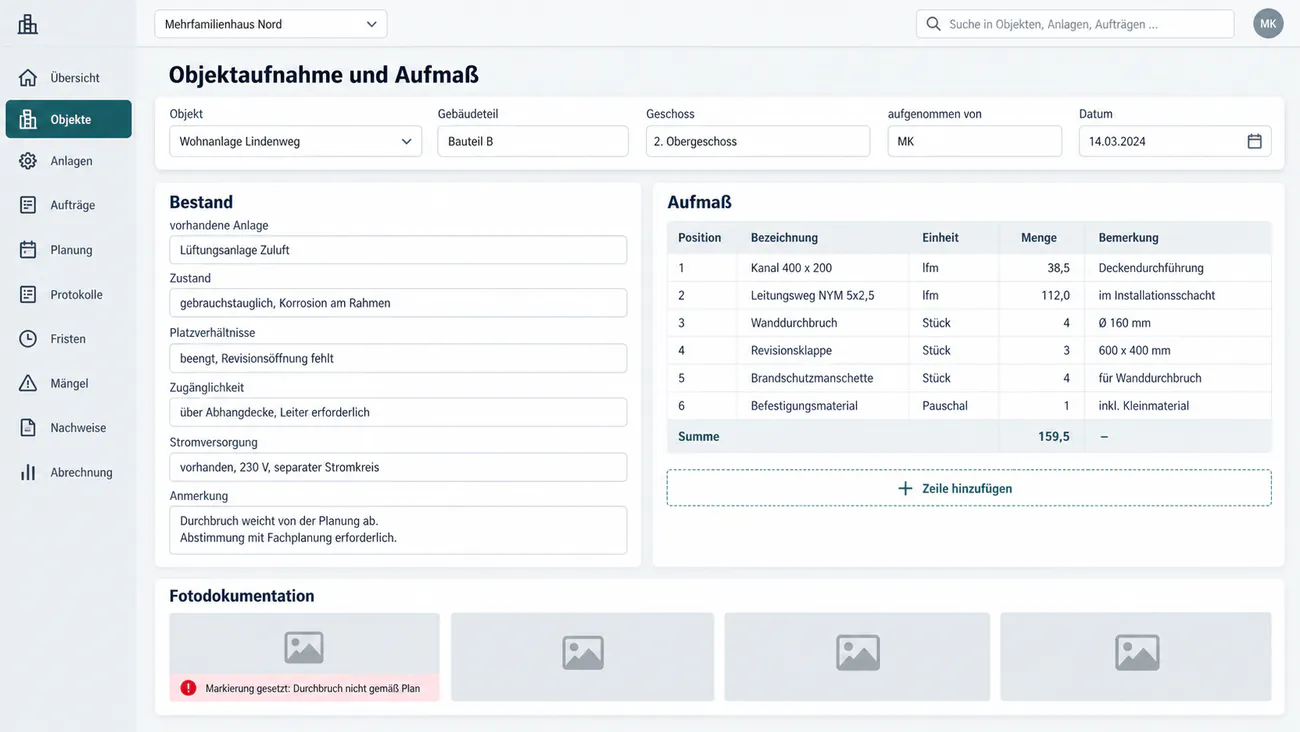The height and width of the screenshot is (732, 1300).
Task: Open the third photo placeholder
Action: (x=857, y=657)
